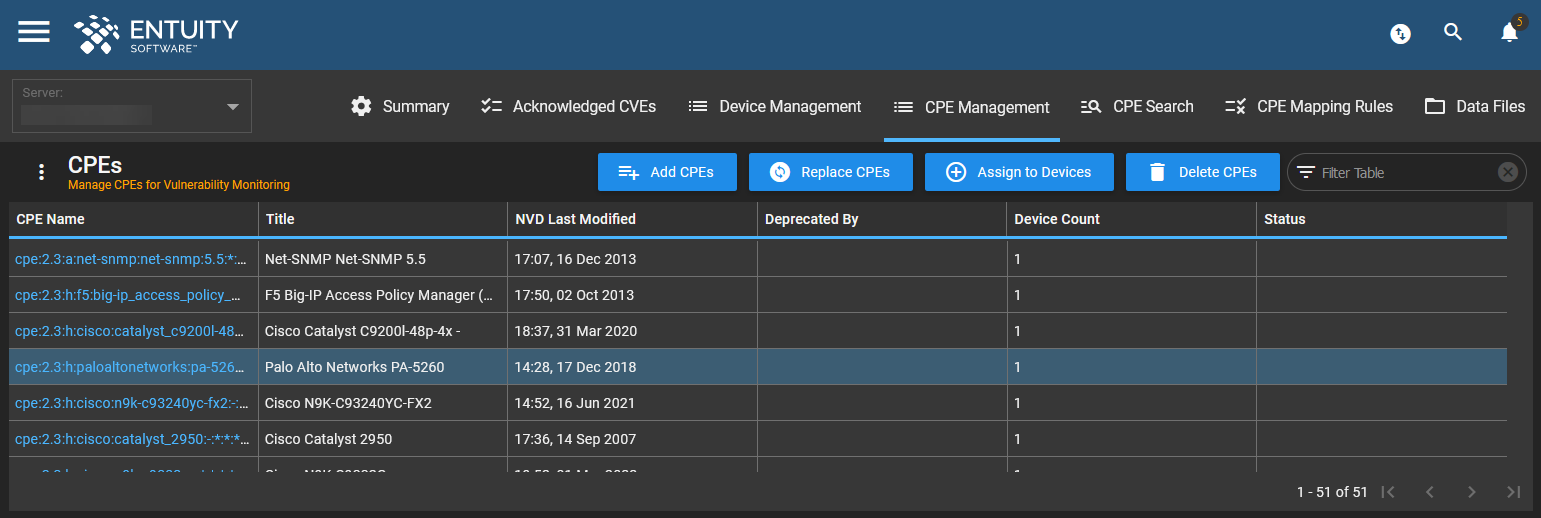Viewport: 1541px width, 518px height.
Task: Open the Acknowledged CVEs tab
Action: click(x=568, y=106)
